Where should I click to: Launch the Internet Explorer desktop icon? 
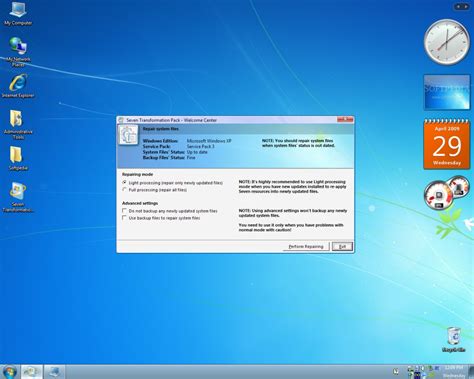18,86
